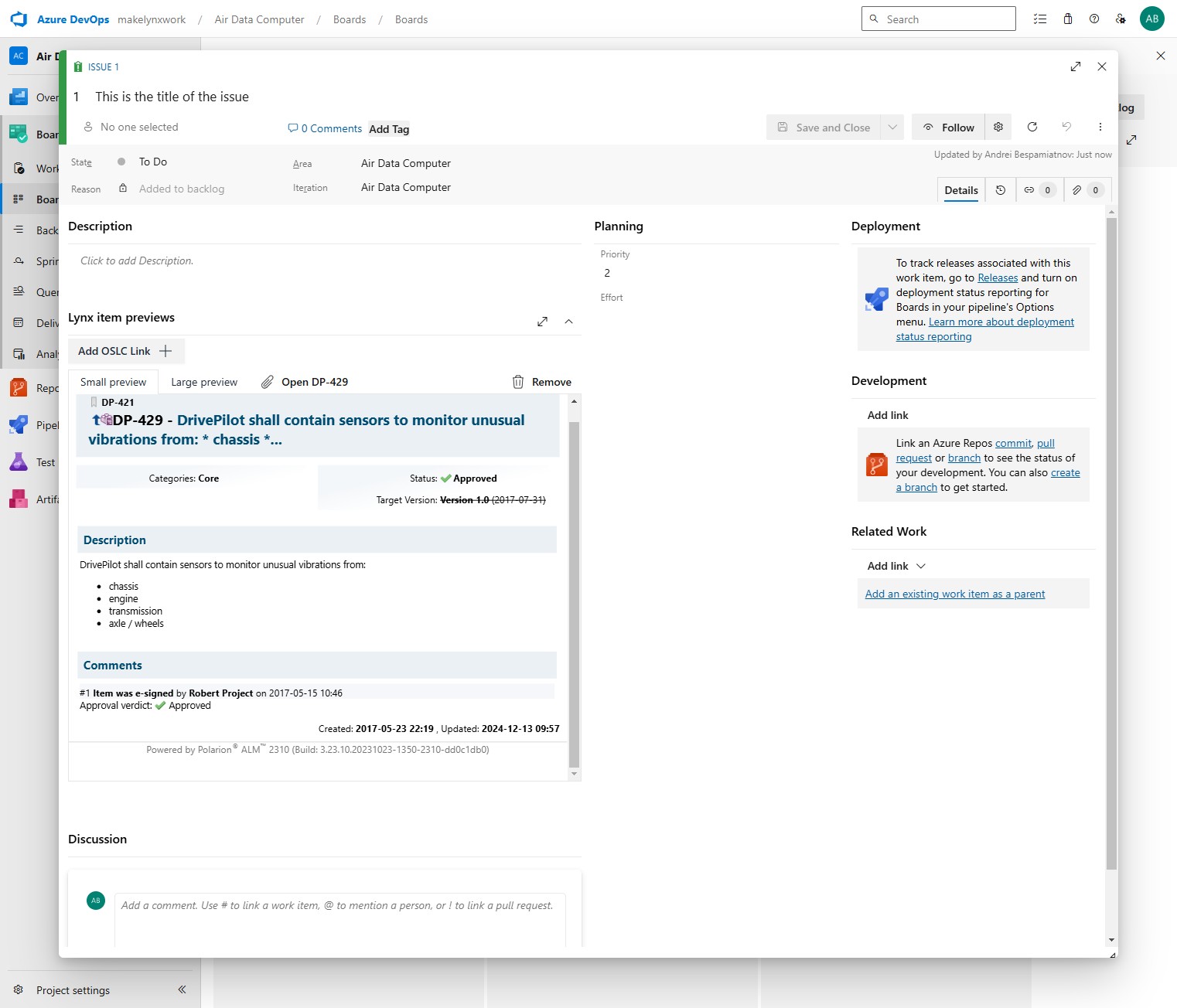Open work item settings gear icon
The image size is (1177, 1008).
[x=998, y=127]
